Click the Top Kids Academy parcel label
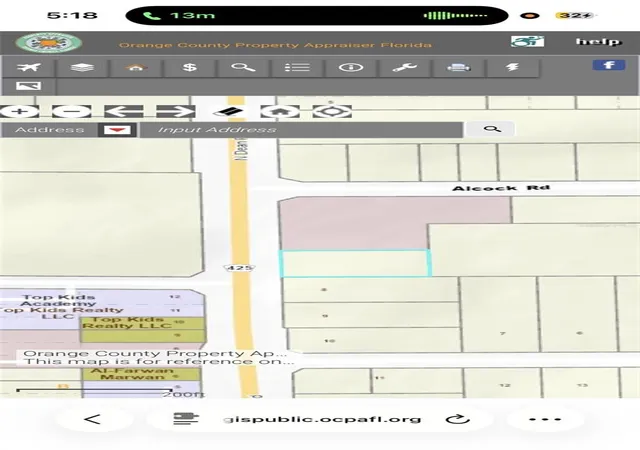Screen dimensions: 640x450 pos(59,300)
